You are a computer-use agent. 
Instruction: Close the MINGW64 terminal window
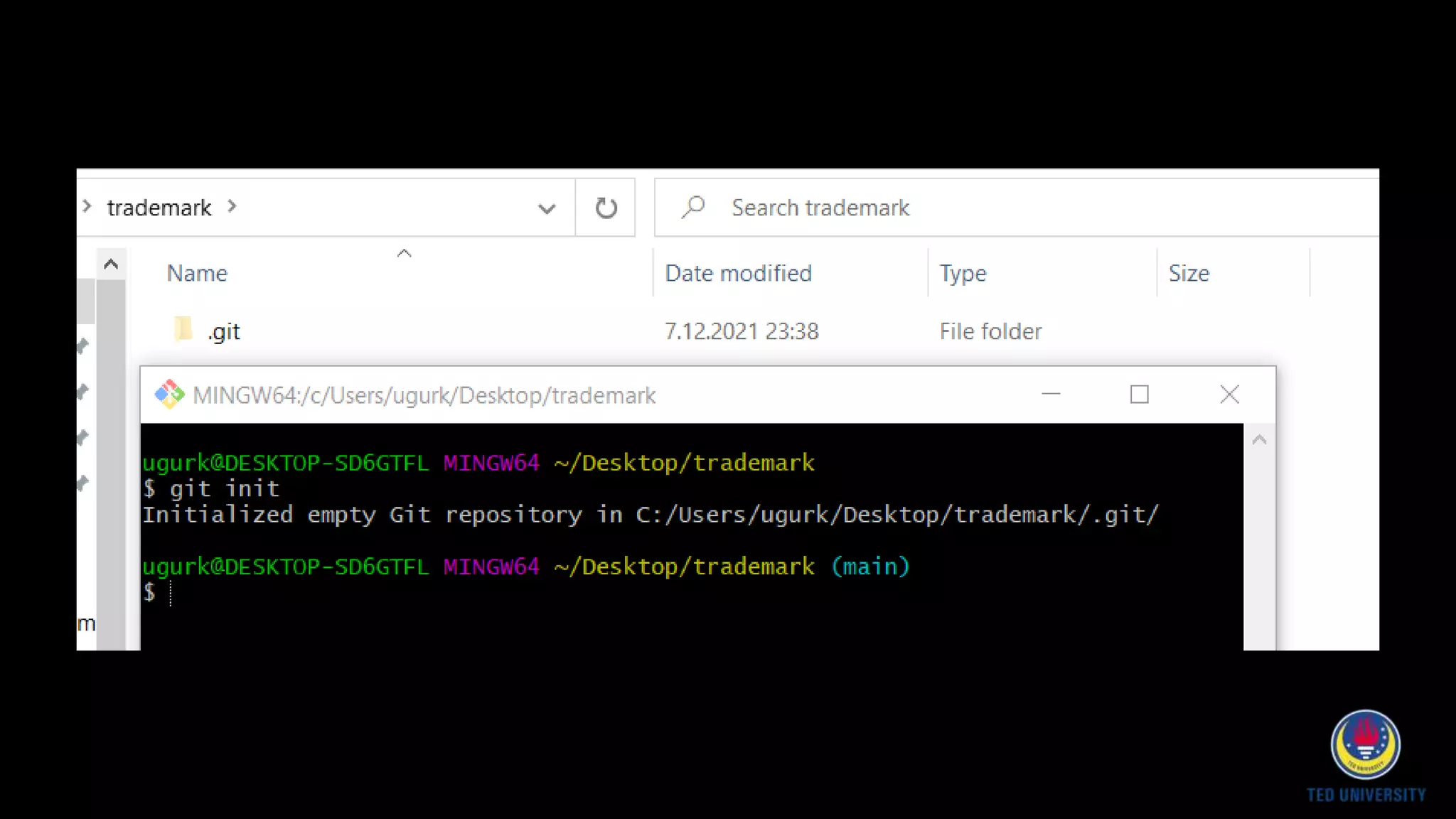point(1228,395)
